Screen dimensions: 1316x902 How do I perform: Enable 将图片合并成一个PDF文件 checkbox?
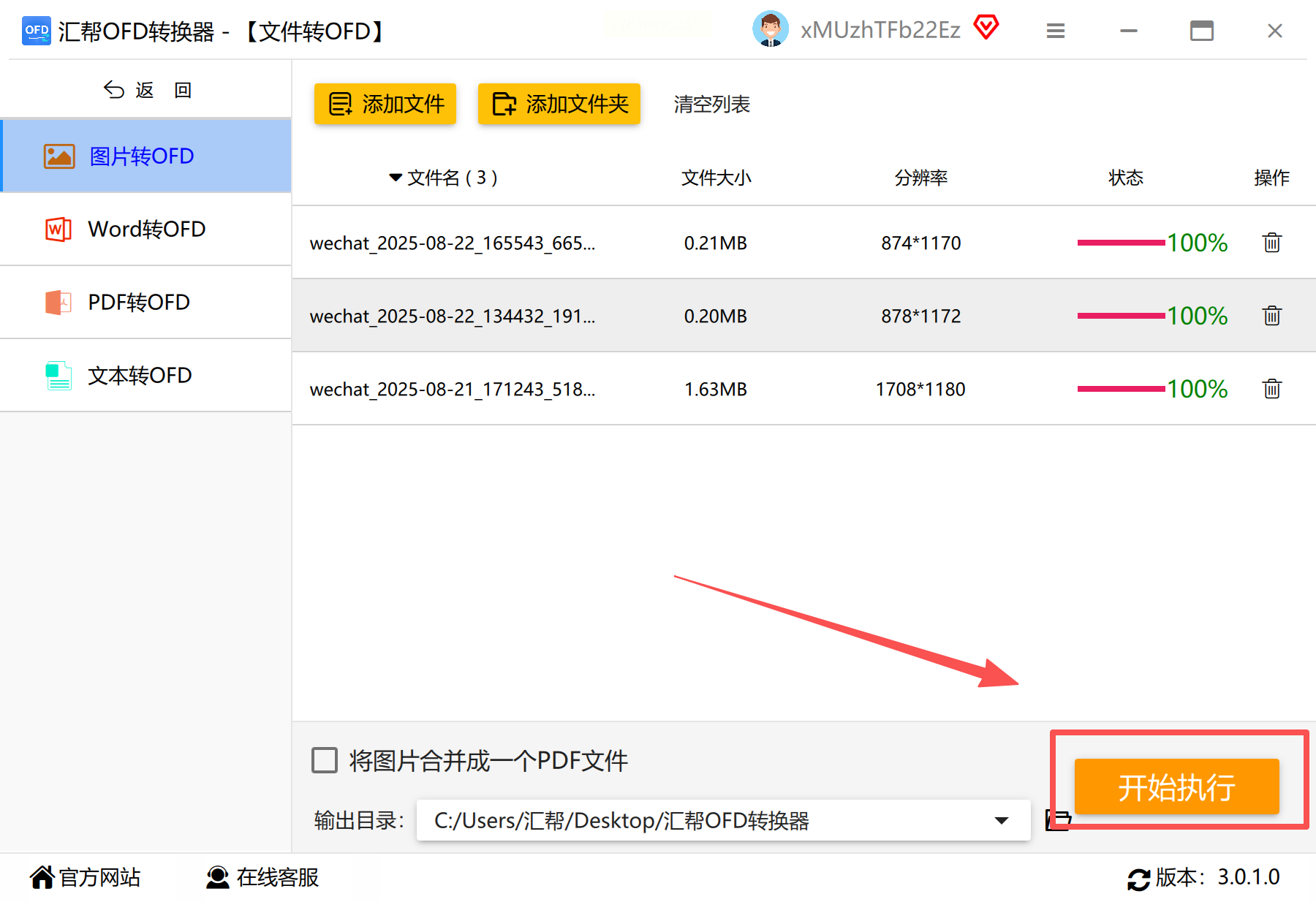point(324,760)
